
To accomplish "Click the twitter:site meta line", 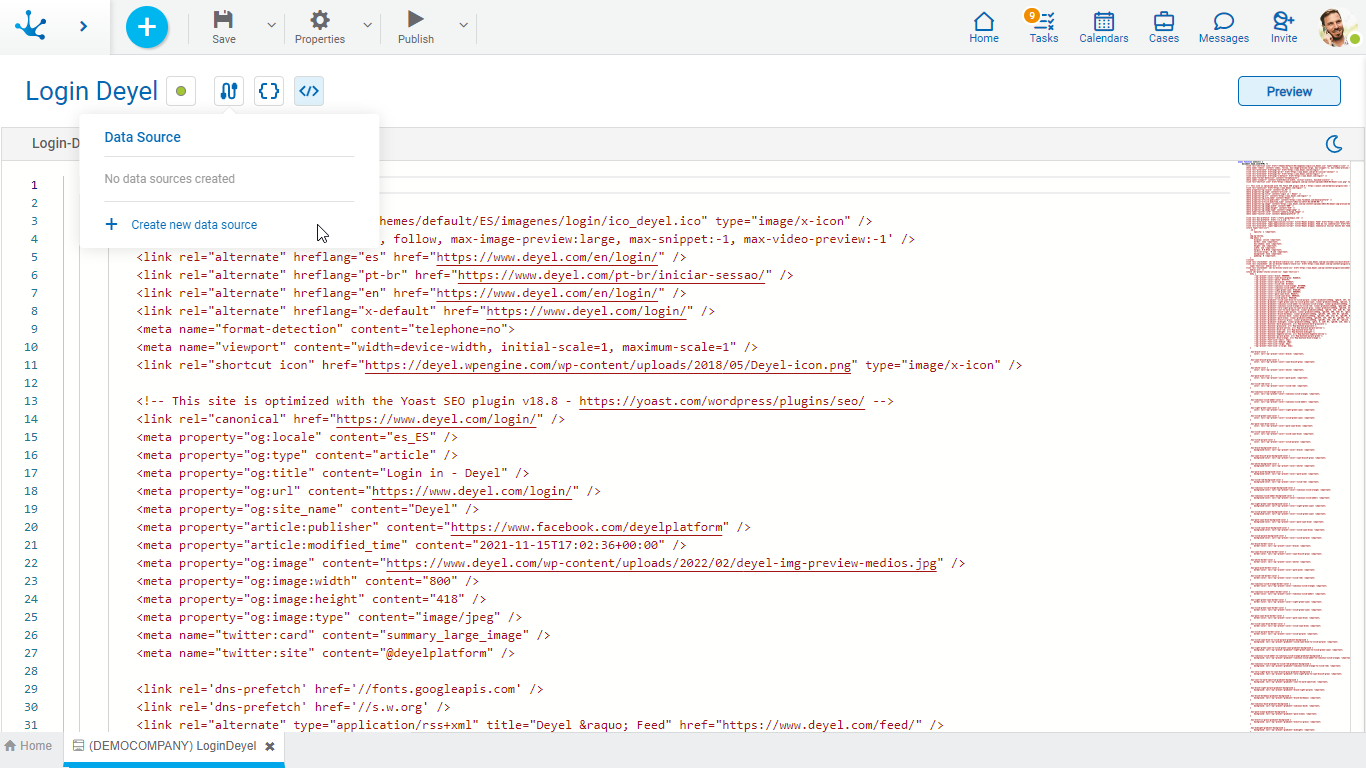I will [326, 653].
